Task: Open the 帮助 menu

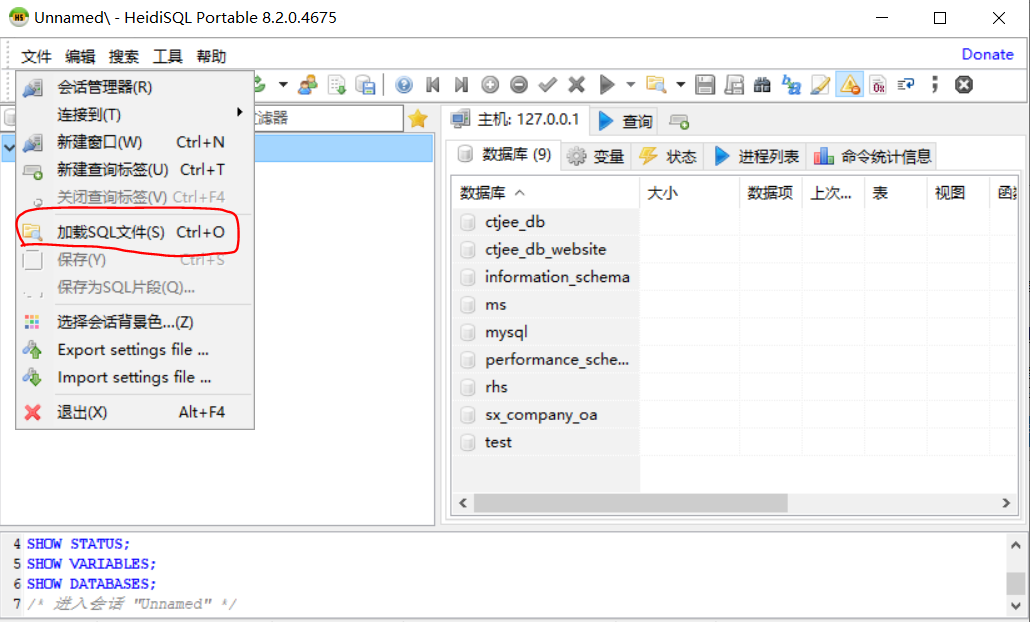Action: click(212, 56)
